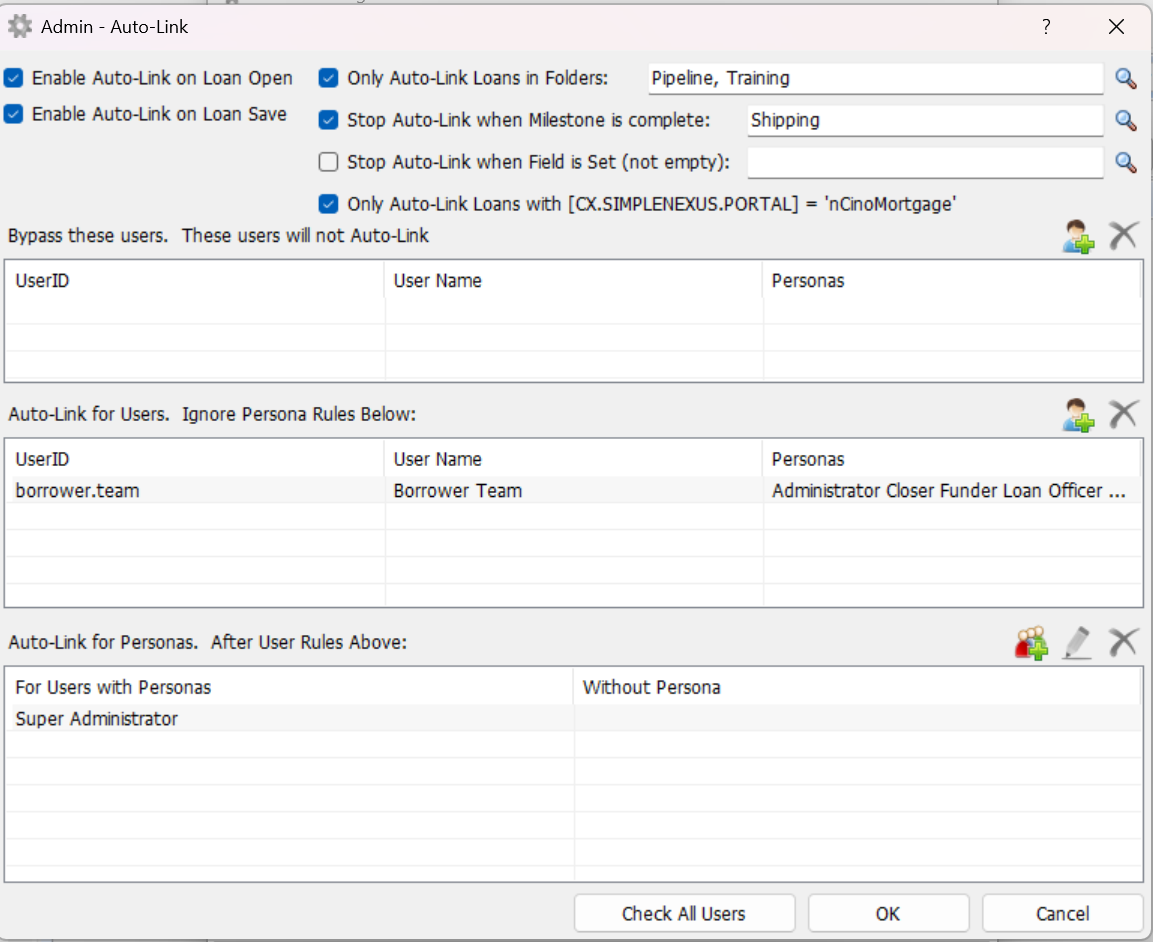Viewport: 1153px width, 942px height.
Task: Remove user from Bypass users list
Action: 1124,237
